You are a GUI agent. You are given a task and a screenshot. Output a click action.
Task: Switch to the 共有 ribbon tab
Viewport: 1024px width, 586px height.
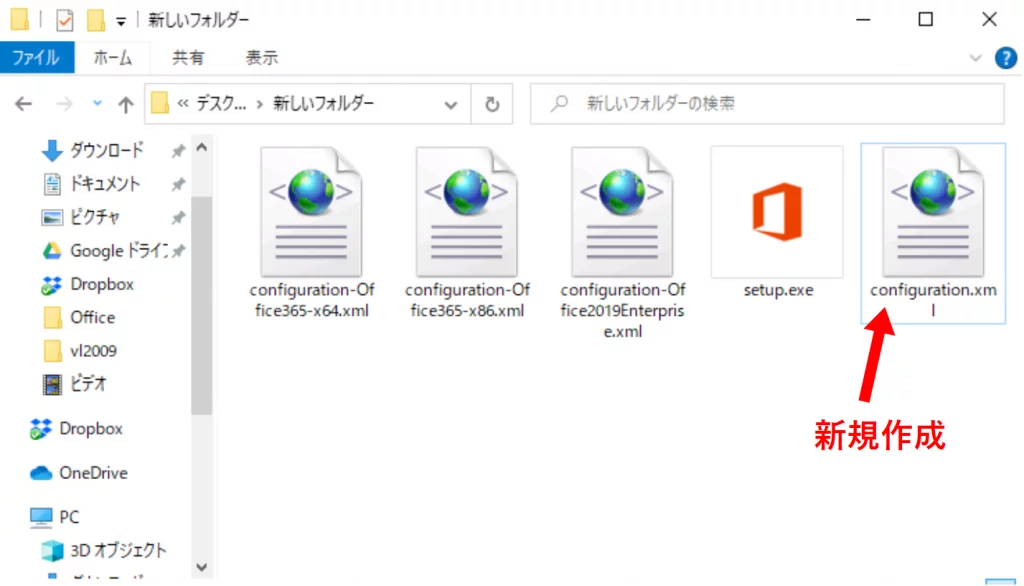point(188,58)
